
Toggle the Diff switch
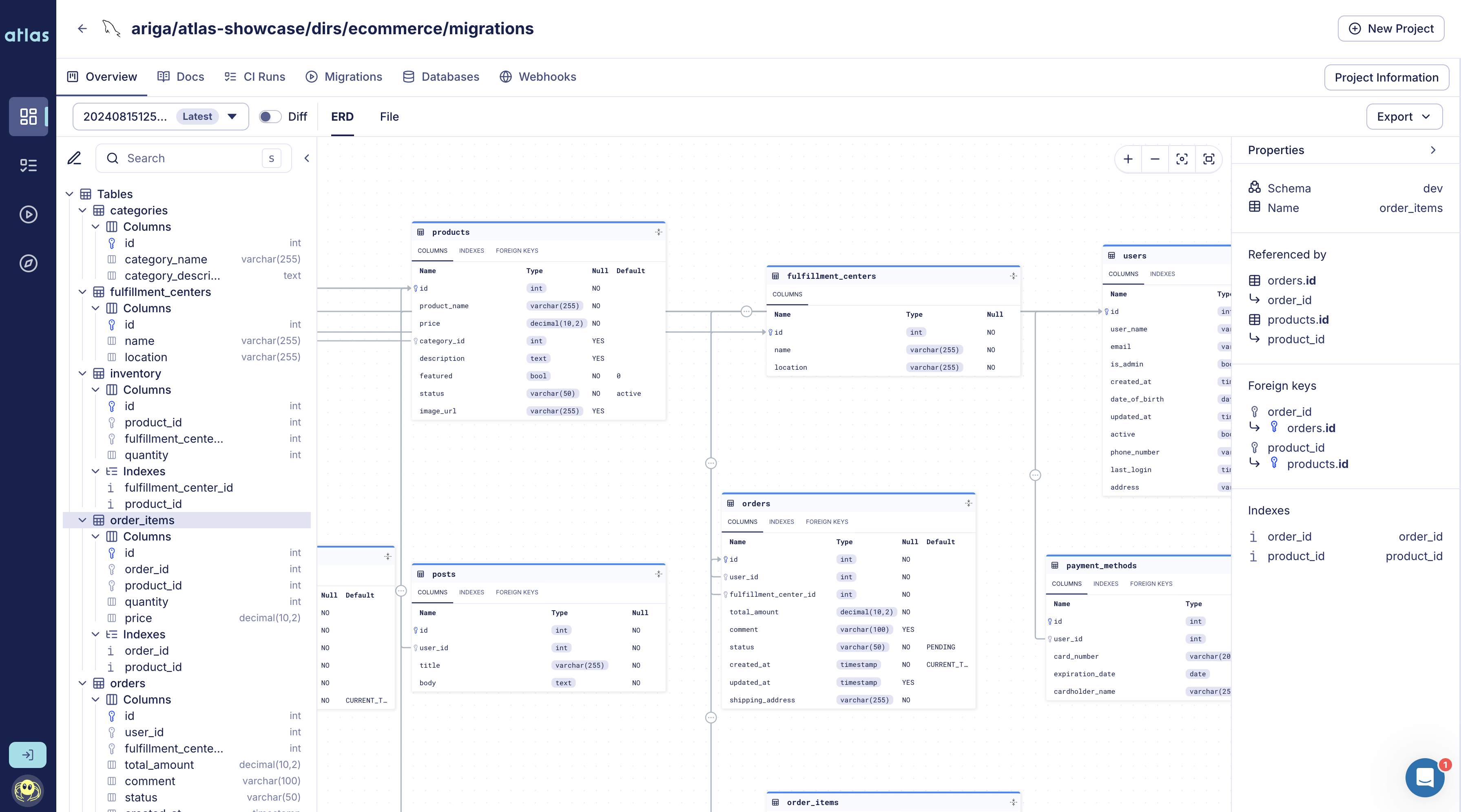(270, 117)
